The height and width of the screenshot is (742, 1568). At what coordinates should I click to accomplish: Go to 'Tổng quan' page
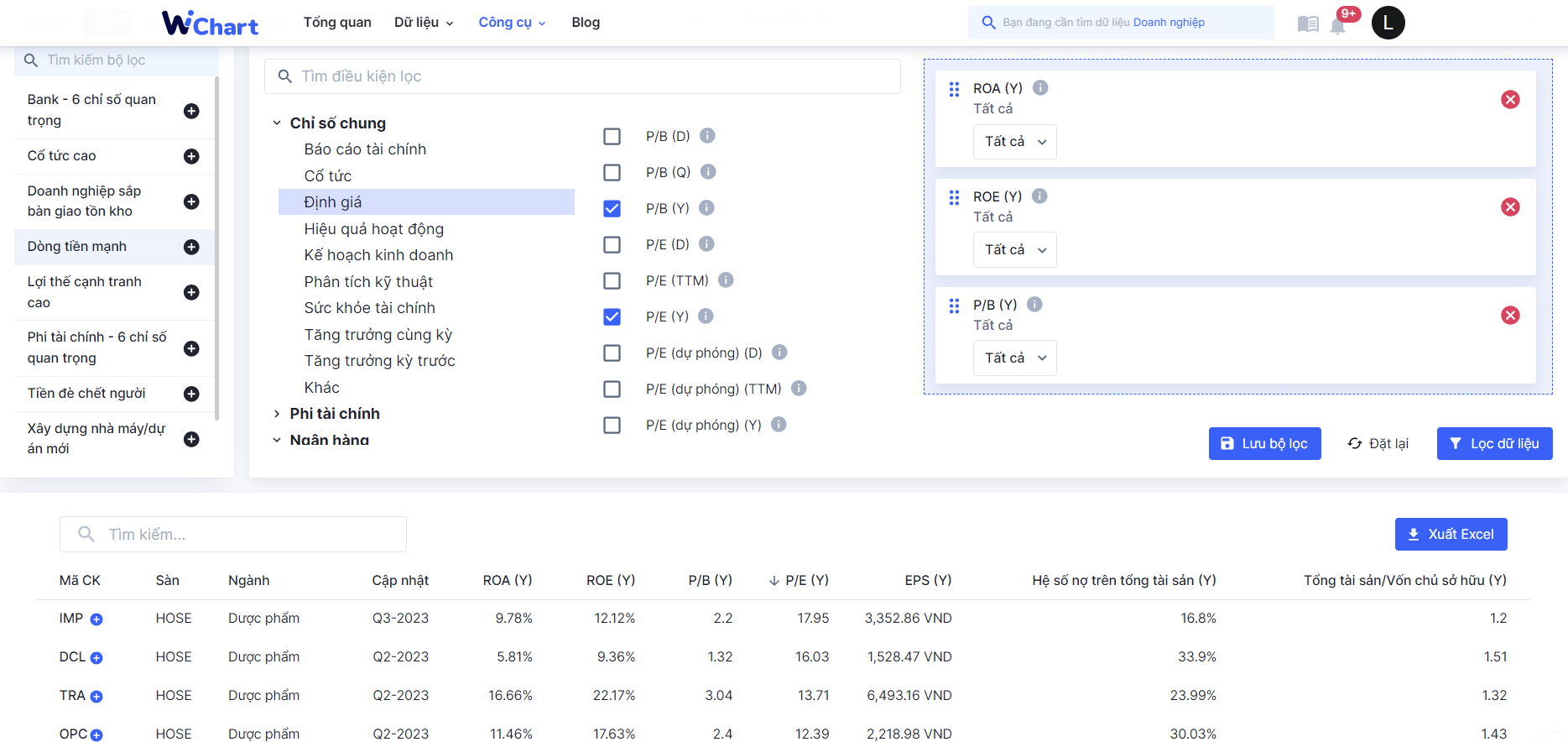pyautogui.click(x=337, y=23)
